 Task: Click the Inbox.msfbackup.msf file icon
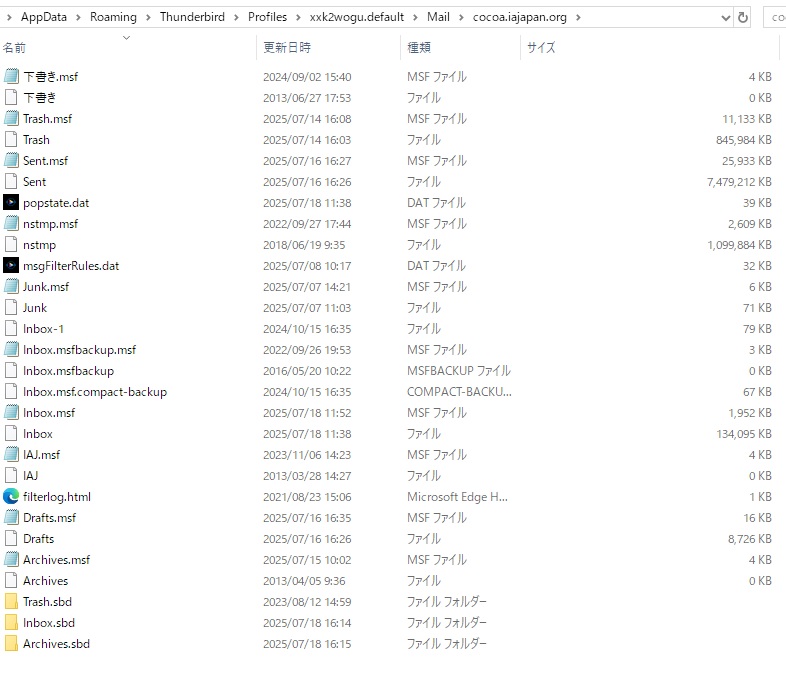(x=11, y=349)
